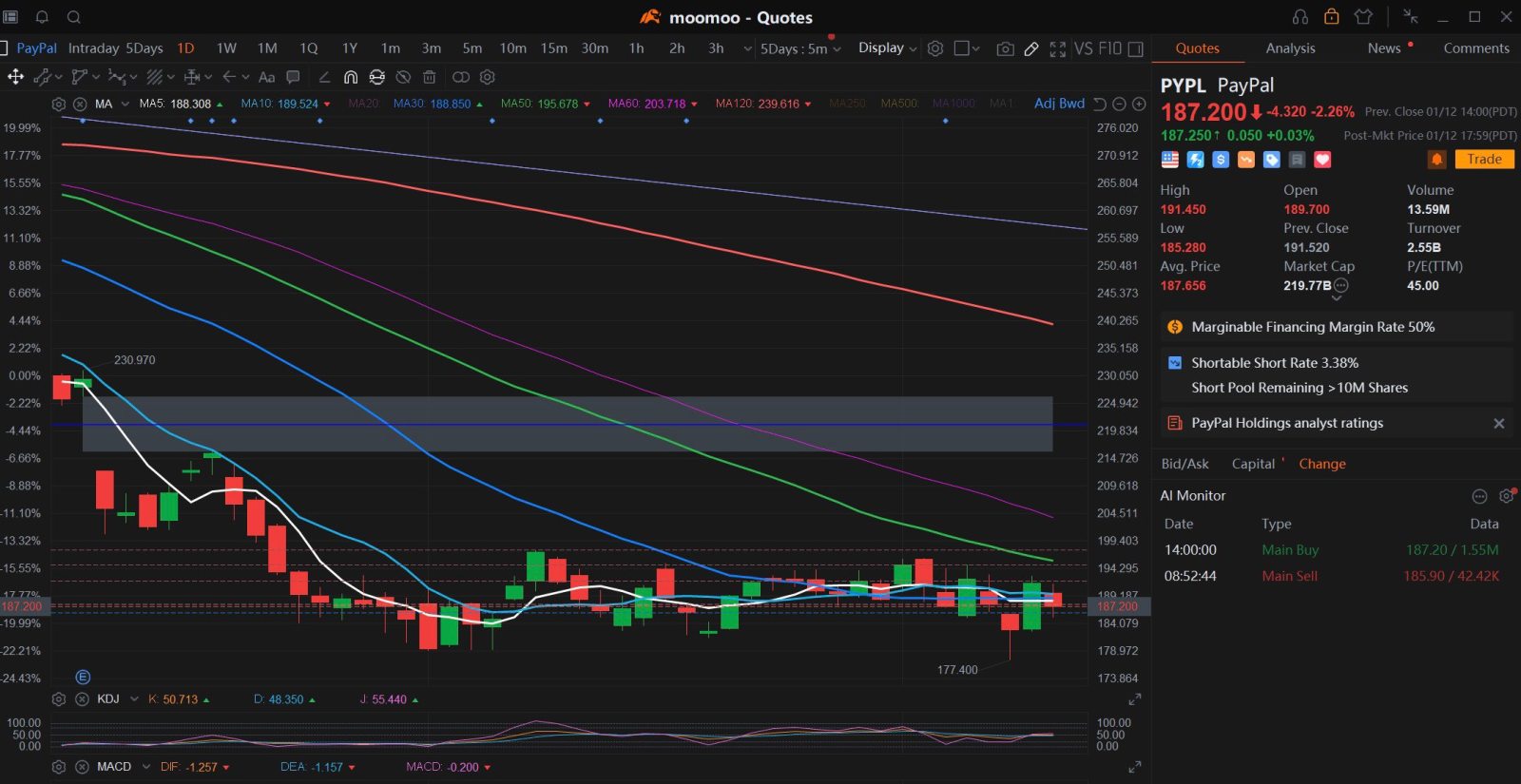1521x784 pixels.
Task: Switch to the Capital tab
Action: coord(1253,464)
